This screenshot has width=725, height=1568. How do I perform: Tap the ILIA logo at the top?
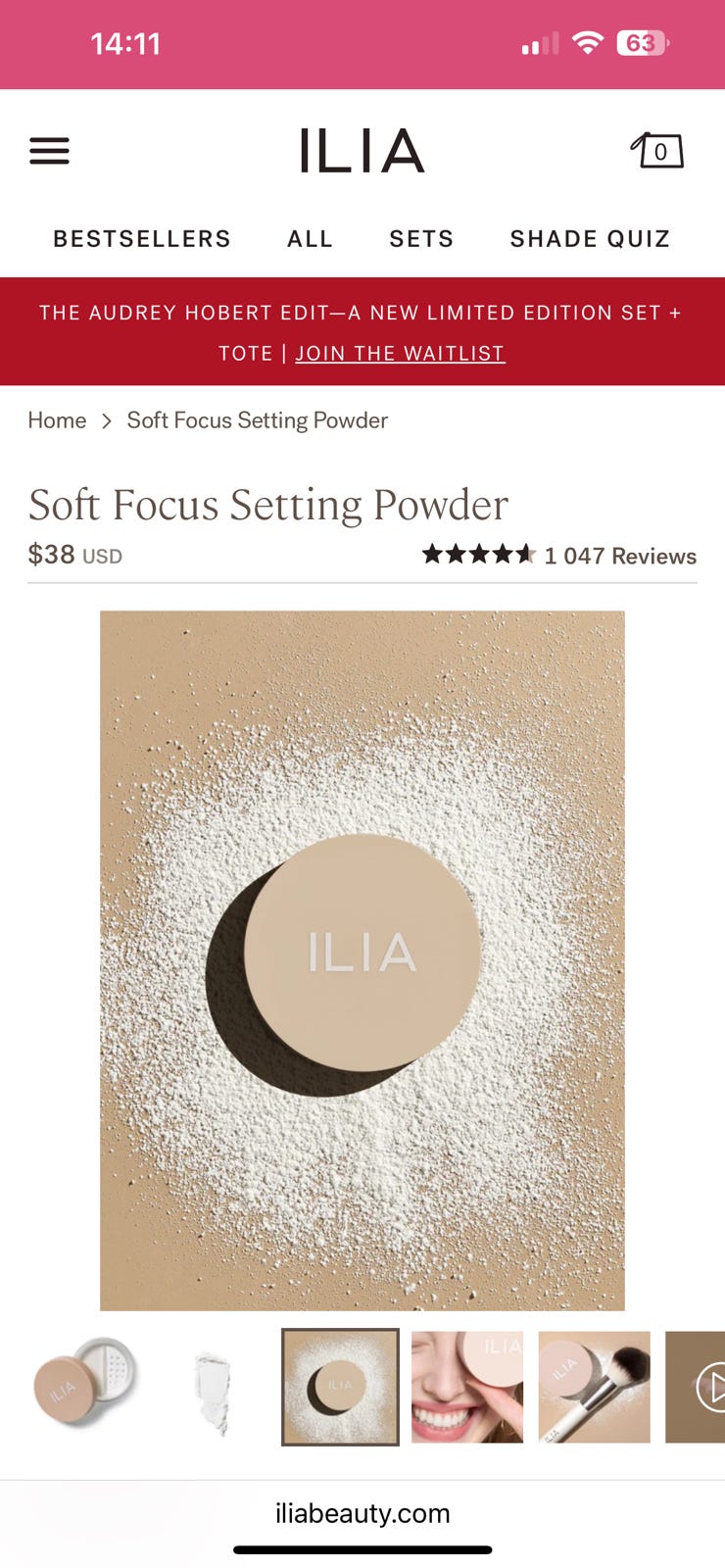coord(362,150)
